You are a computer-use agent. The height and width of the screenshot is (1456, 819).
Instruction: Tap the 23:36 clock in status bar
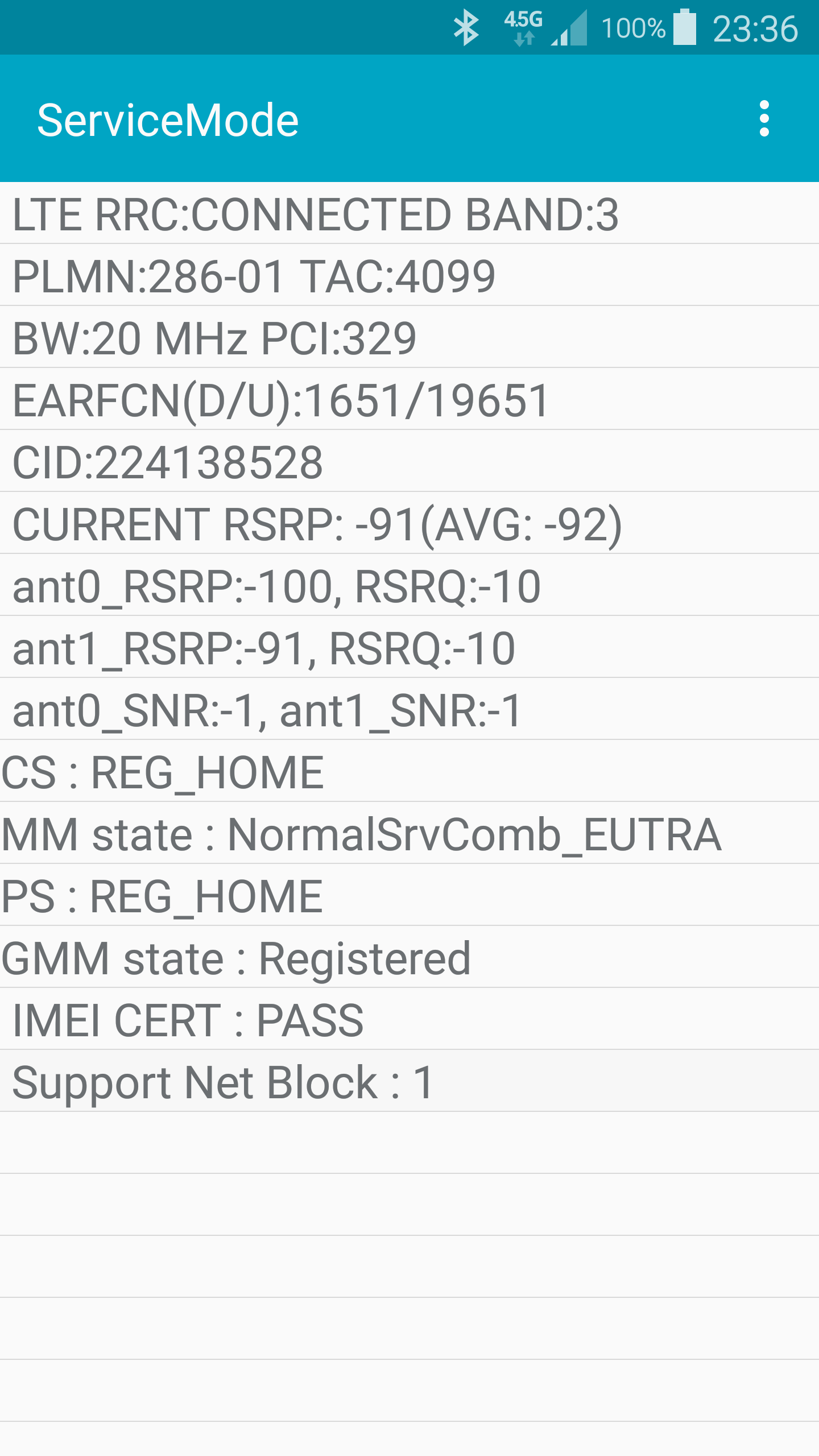[x=755, y=29]
